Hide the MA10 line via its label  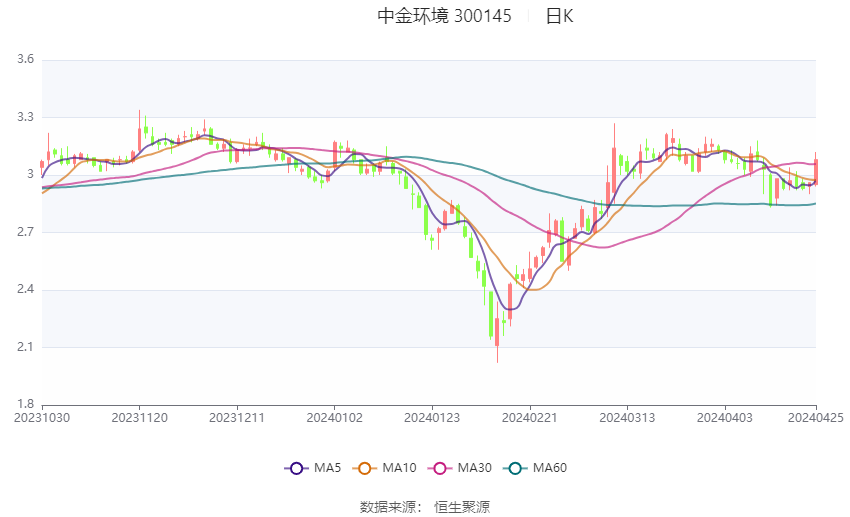[399, 468]
